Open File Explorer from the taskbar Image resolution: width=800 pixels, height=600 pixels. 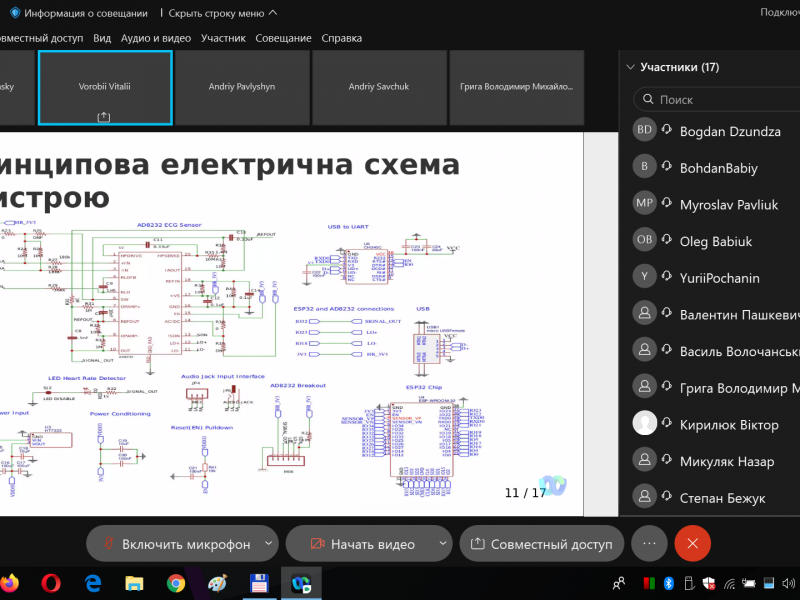click(134, 582)
